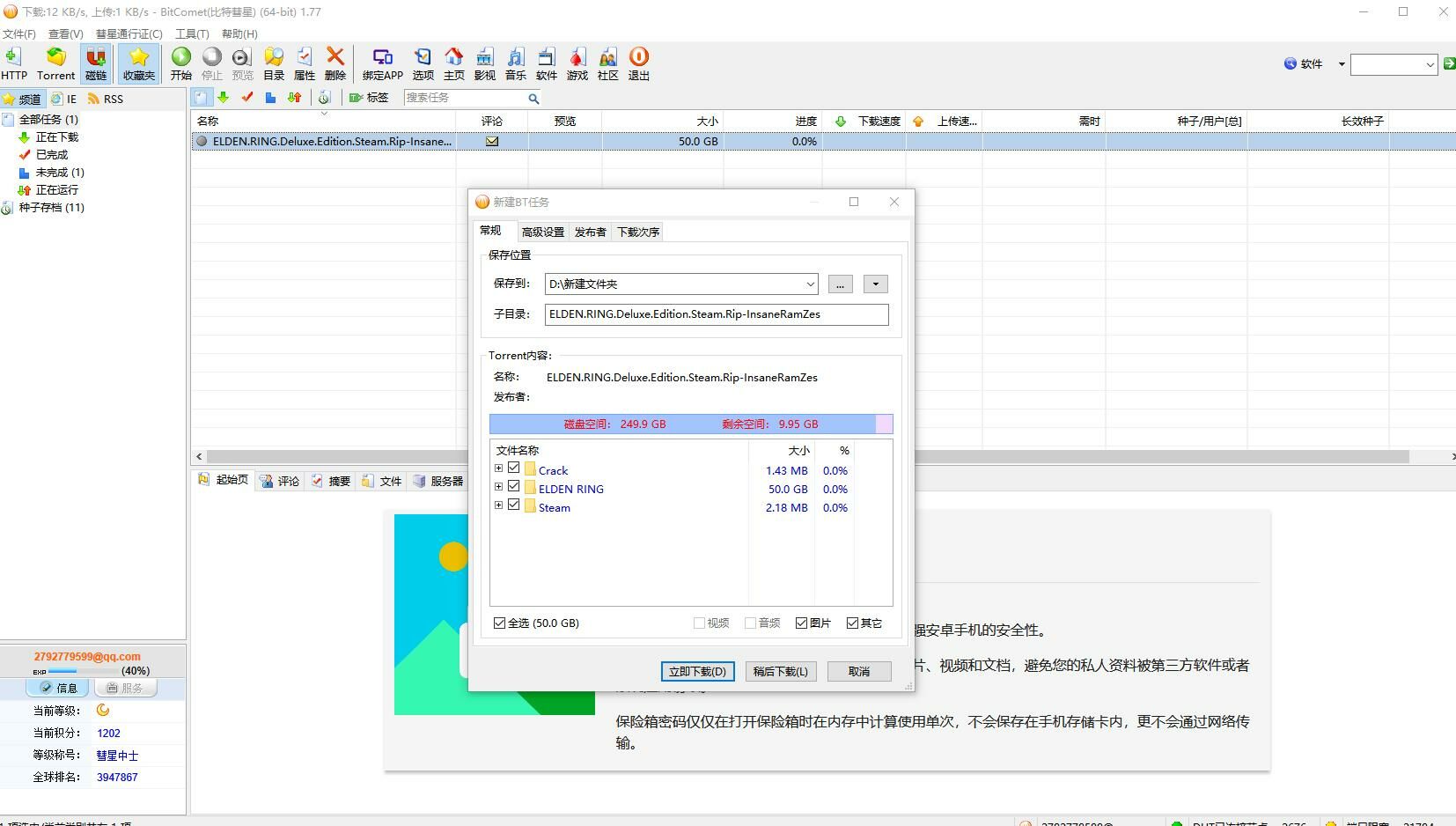
Task: Click the 立即下载(D) button
Action: [697, 672]
